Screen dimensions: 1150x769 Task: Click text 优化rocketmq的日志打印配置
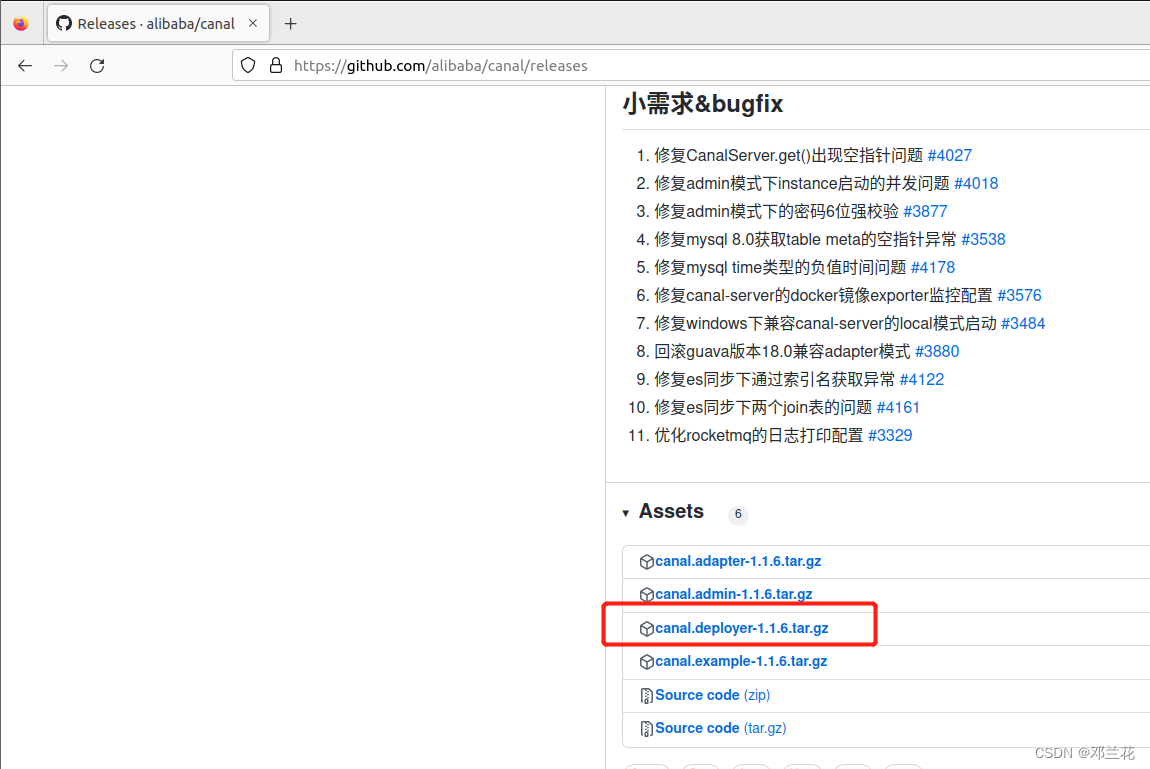point(758,435)
